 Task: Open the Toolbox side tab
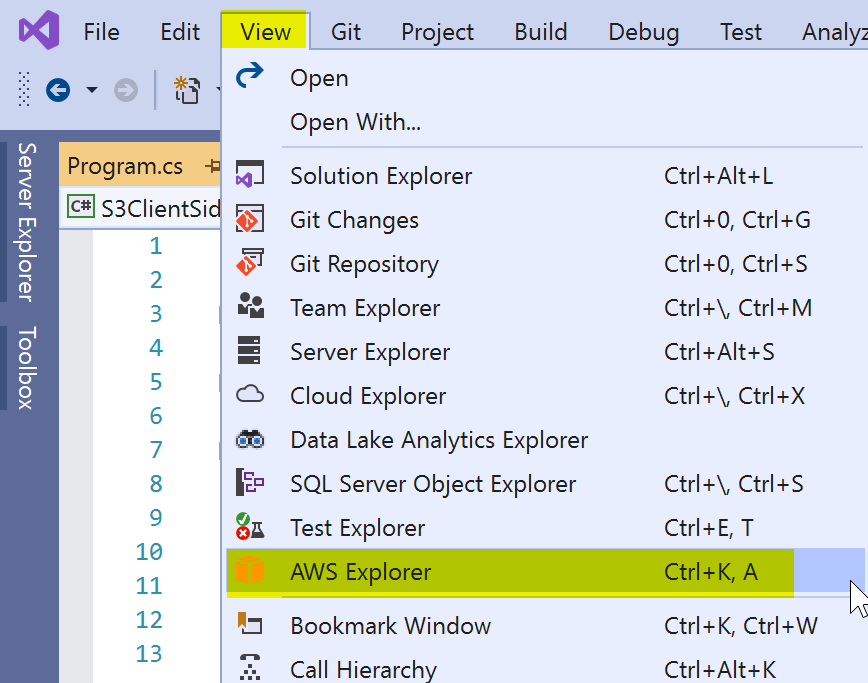pos(26,367)
